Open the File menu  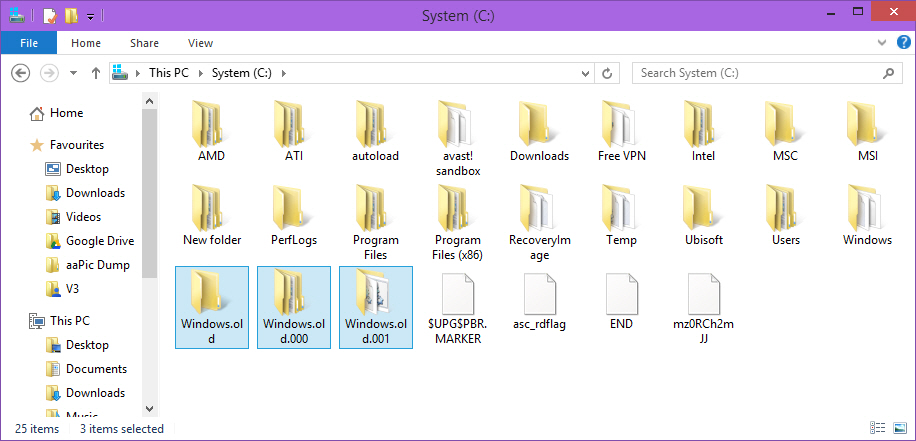pos(28,43)
